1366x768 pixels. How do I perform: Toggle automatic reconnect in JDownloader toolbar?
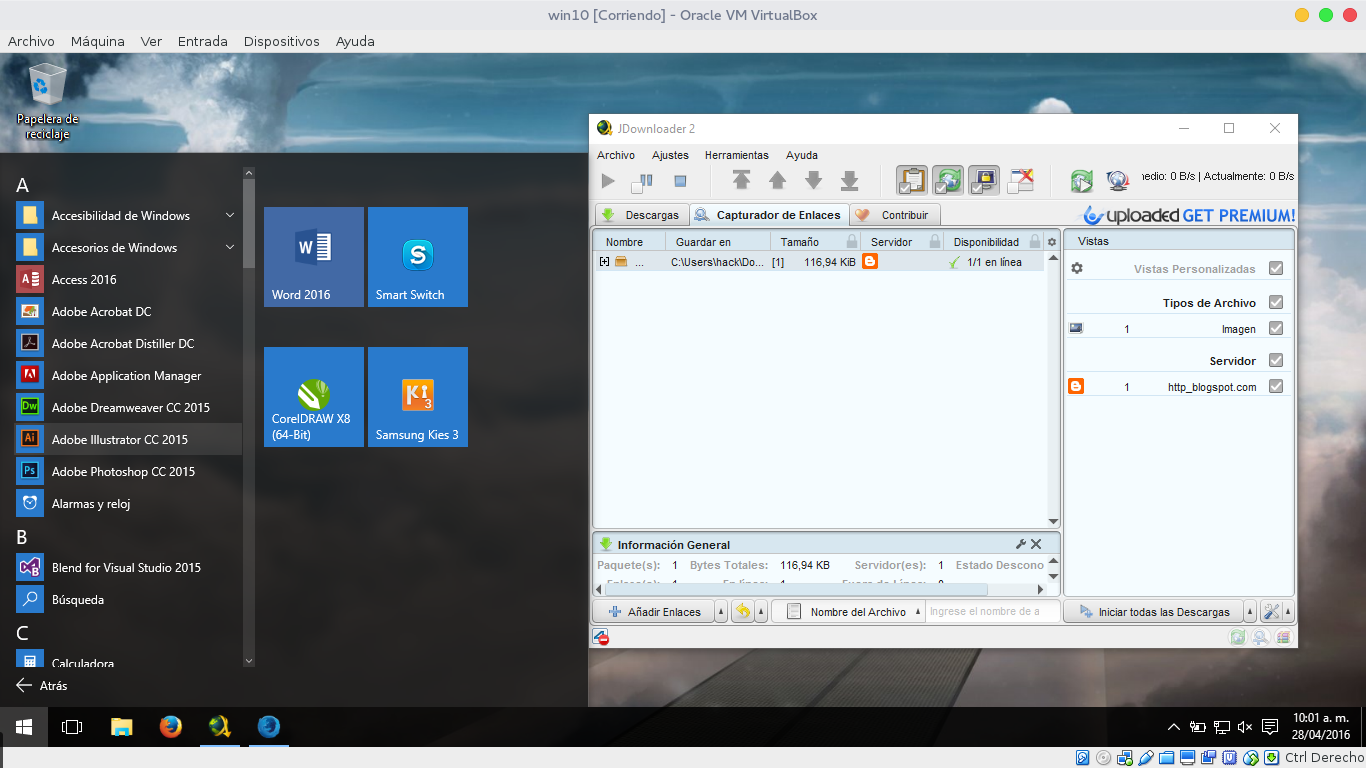tap(948, 180)
